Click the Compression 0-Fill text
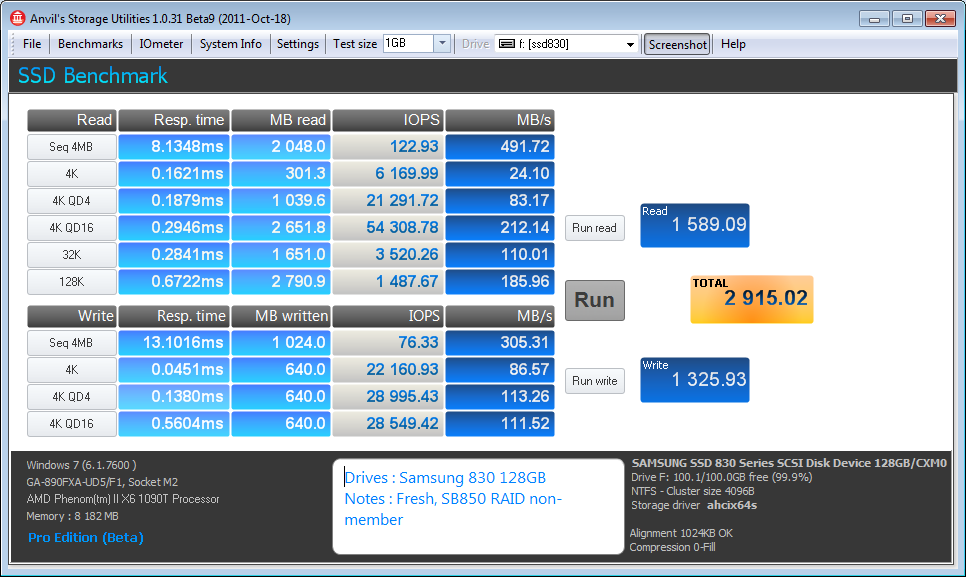 673,547
